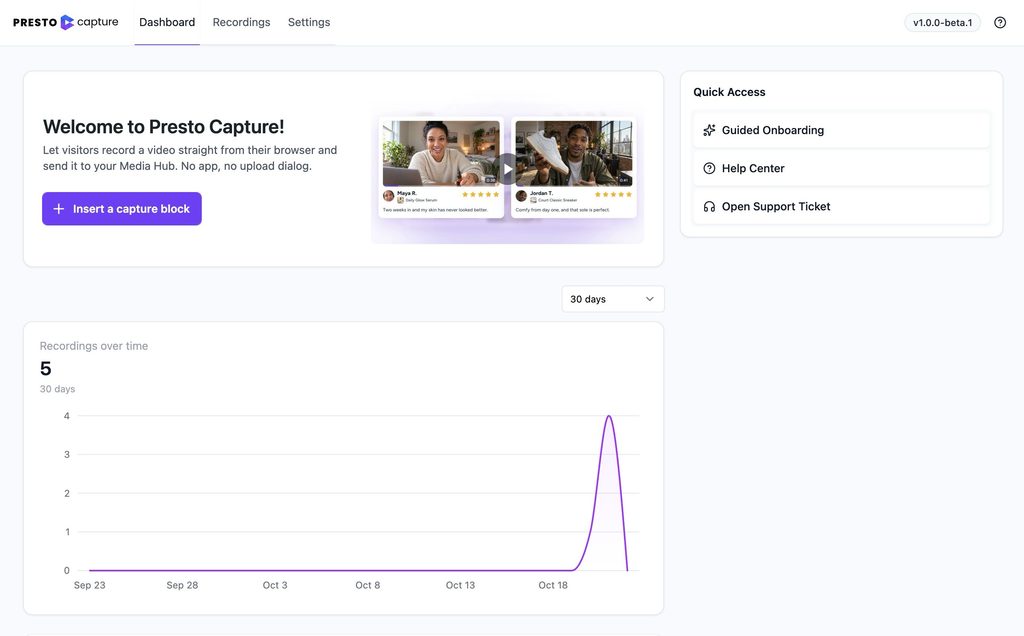The height and width of the screenshot is (636, 1024).
Task: Click the chart peak near Oct 21
Action: [x=609, y=417]
